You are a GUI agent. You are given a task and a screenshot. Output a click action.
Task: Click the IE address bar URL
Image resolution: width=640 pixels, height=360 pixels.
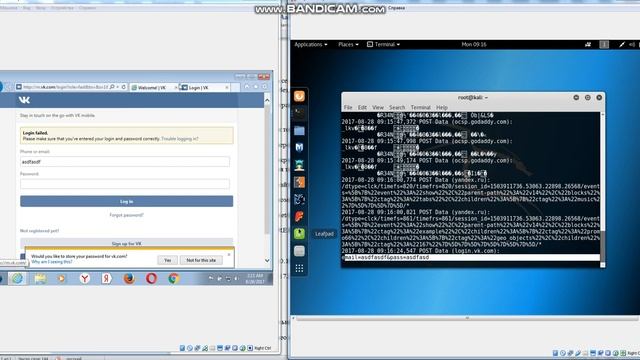(x=65, y=87)
